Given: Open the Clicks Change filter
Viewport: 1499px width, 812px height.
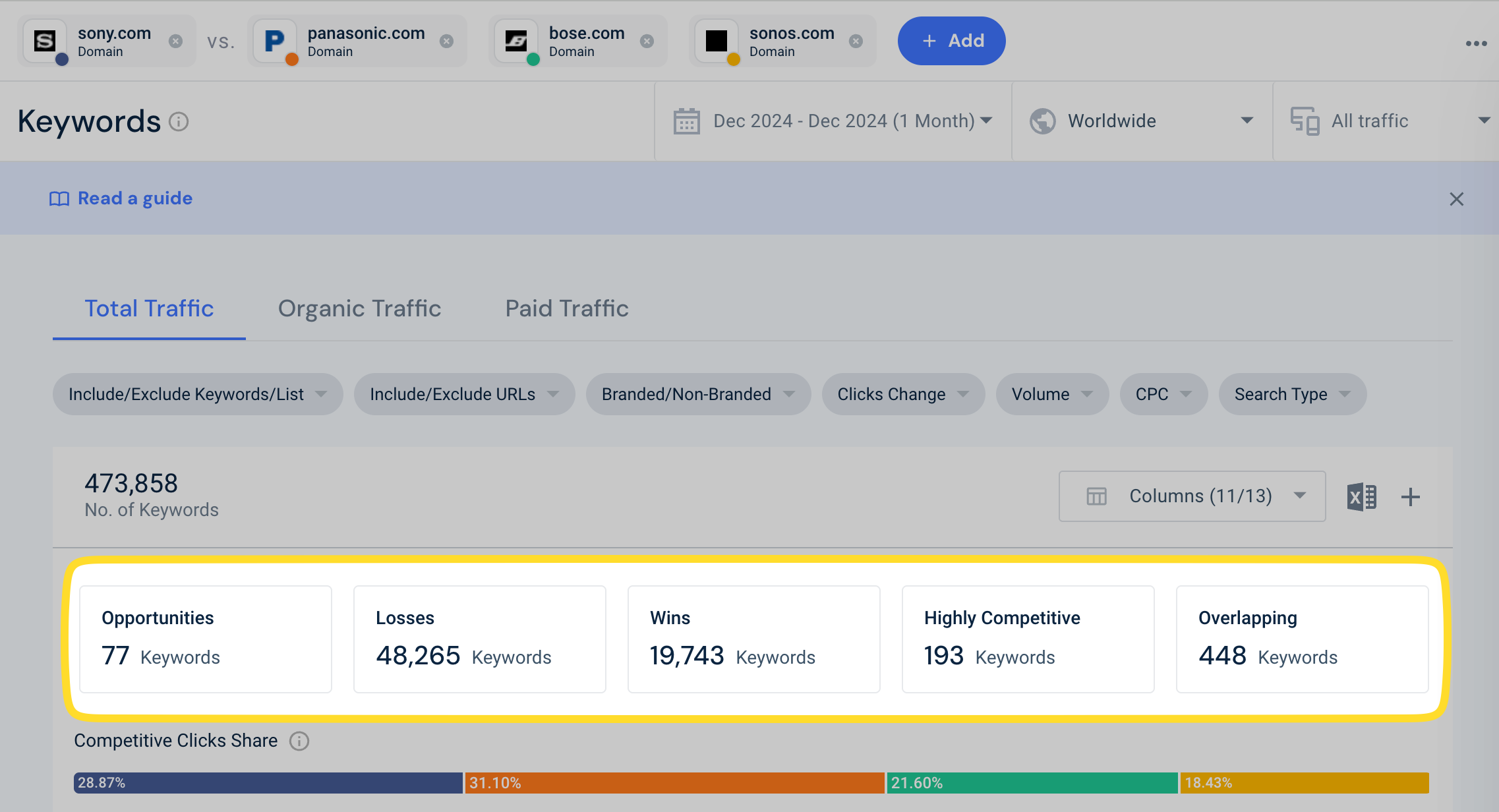Looking at the screenshot, I should [x=903, y=394].
